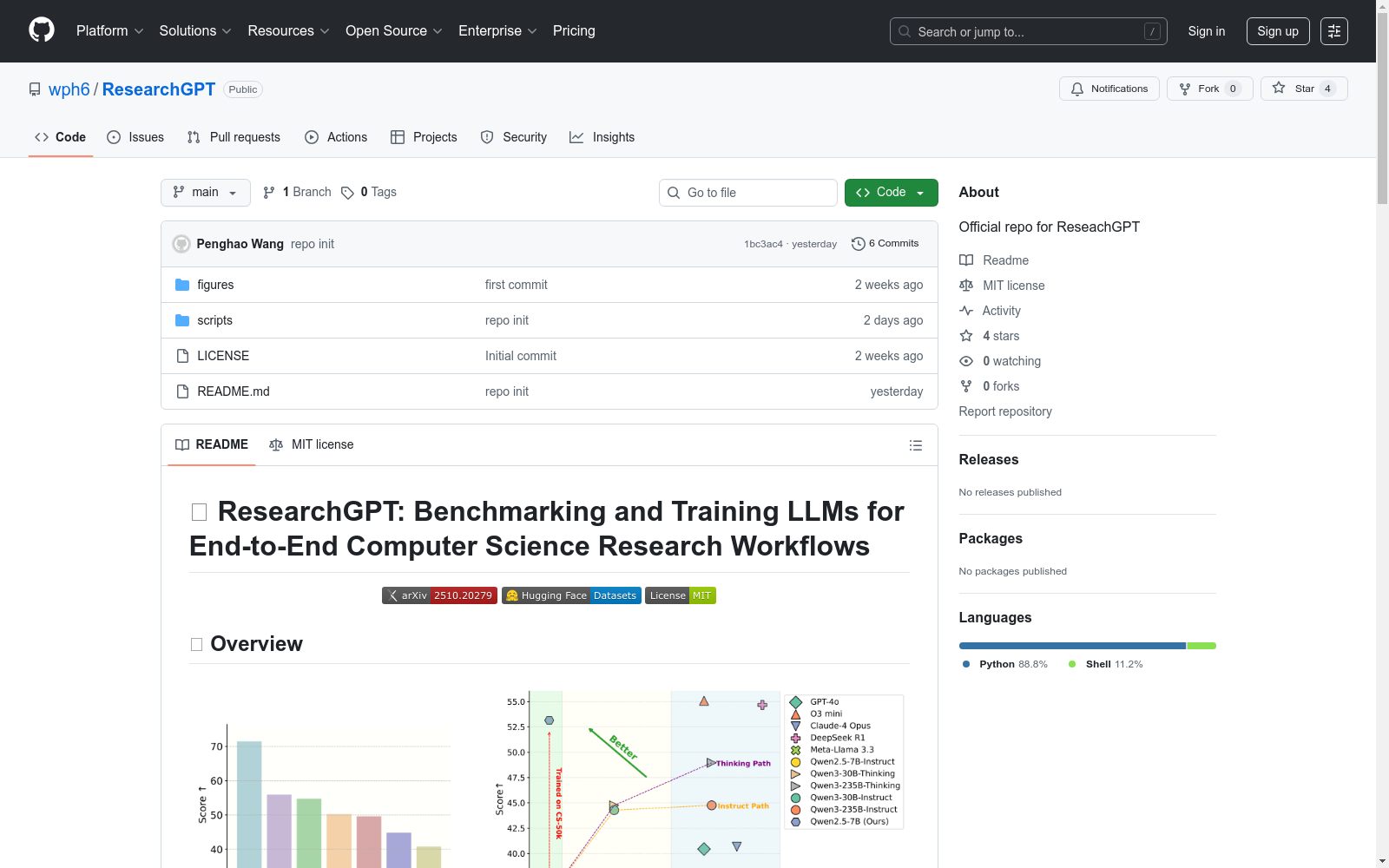Expand the Open Source menu
Screen dimensions: 1389x868
point(394,31)
